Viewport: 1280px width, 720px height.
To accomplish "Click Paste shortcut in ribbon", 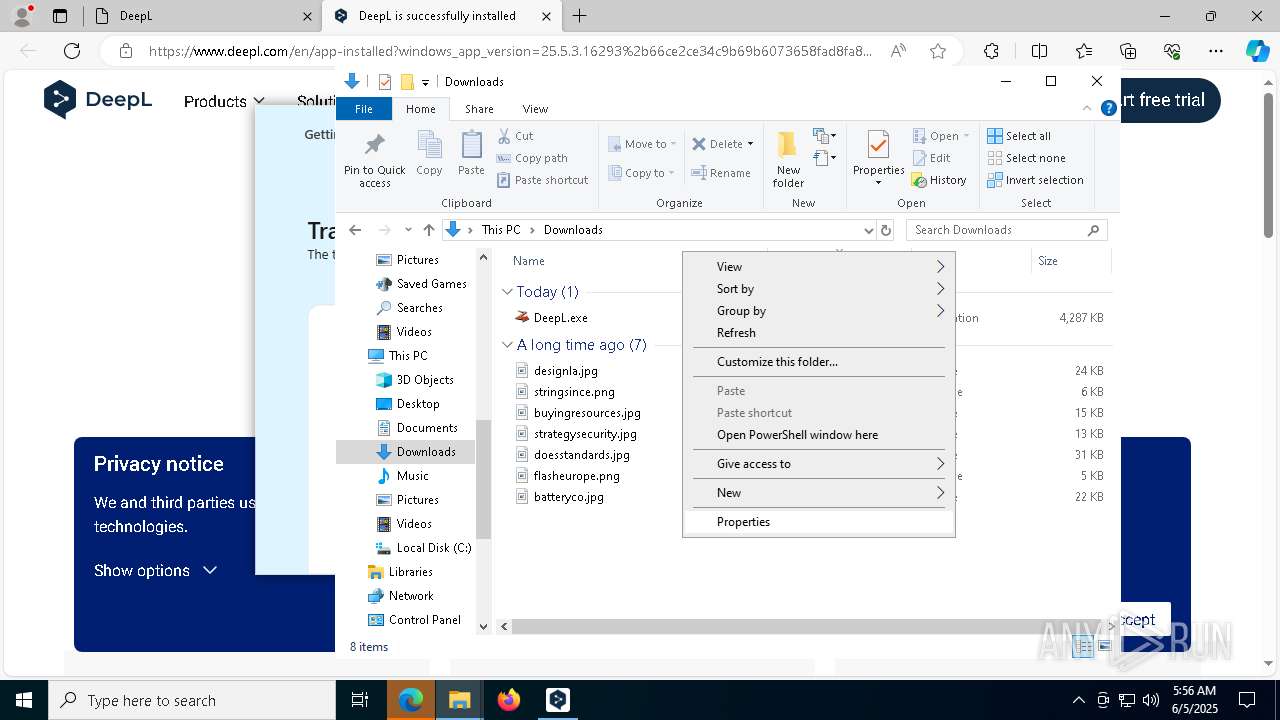I will pos(542,180).
